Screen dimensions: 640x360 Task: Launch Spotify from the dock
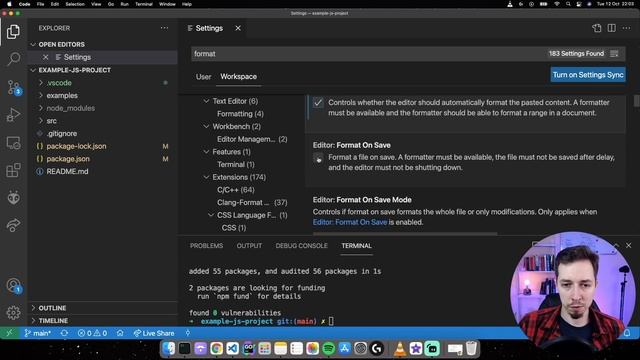328,349
